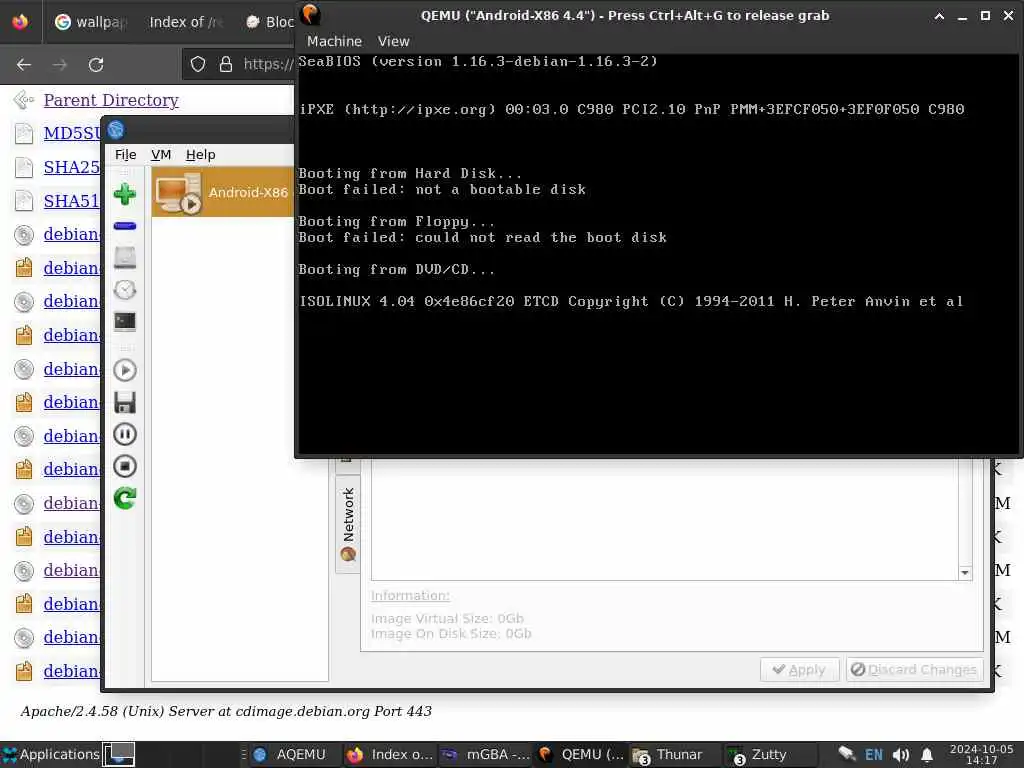
Task: Switch to the vertical Network tab in AQEMU
Action: (x=348, y=524)
